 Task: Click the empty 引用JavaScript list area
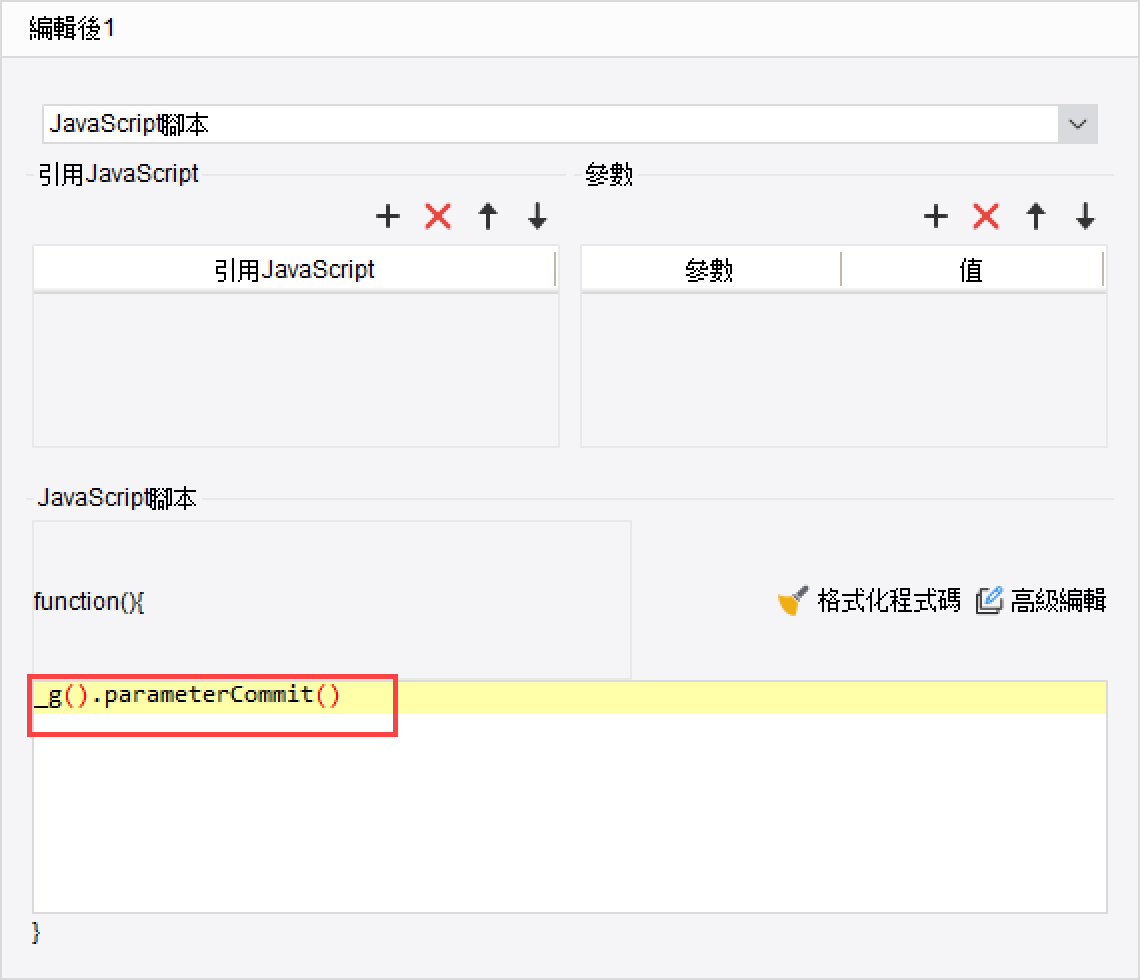pos(295,370)
